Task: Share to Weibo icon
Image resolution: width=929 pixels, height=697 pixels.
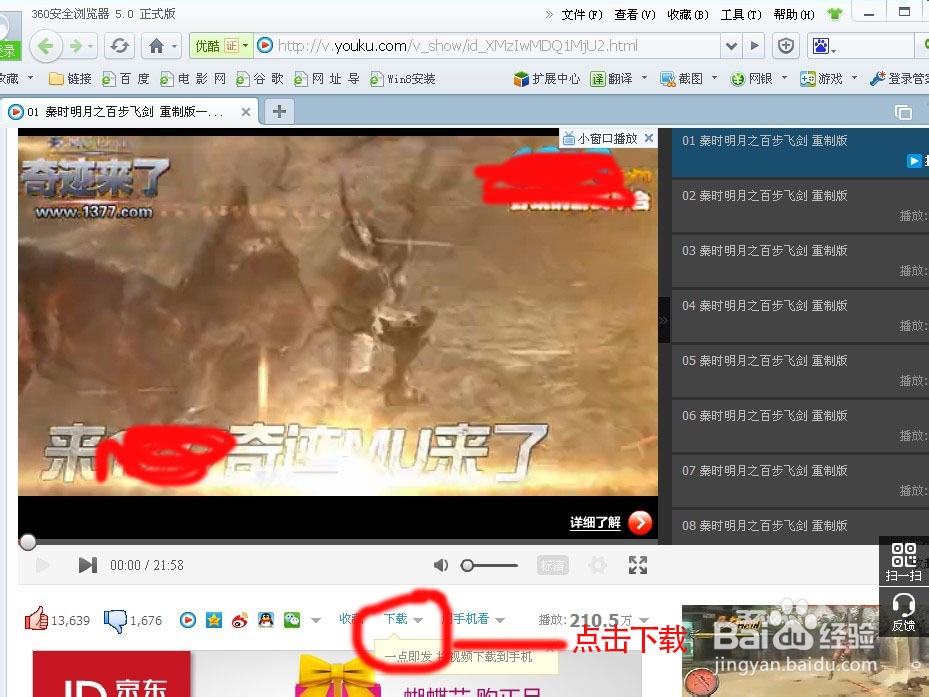Action: 240,620
